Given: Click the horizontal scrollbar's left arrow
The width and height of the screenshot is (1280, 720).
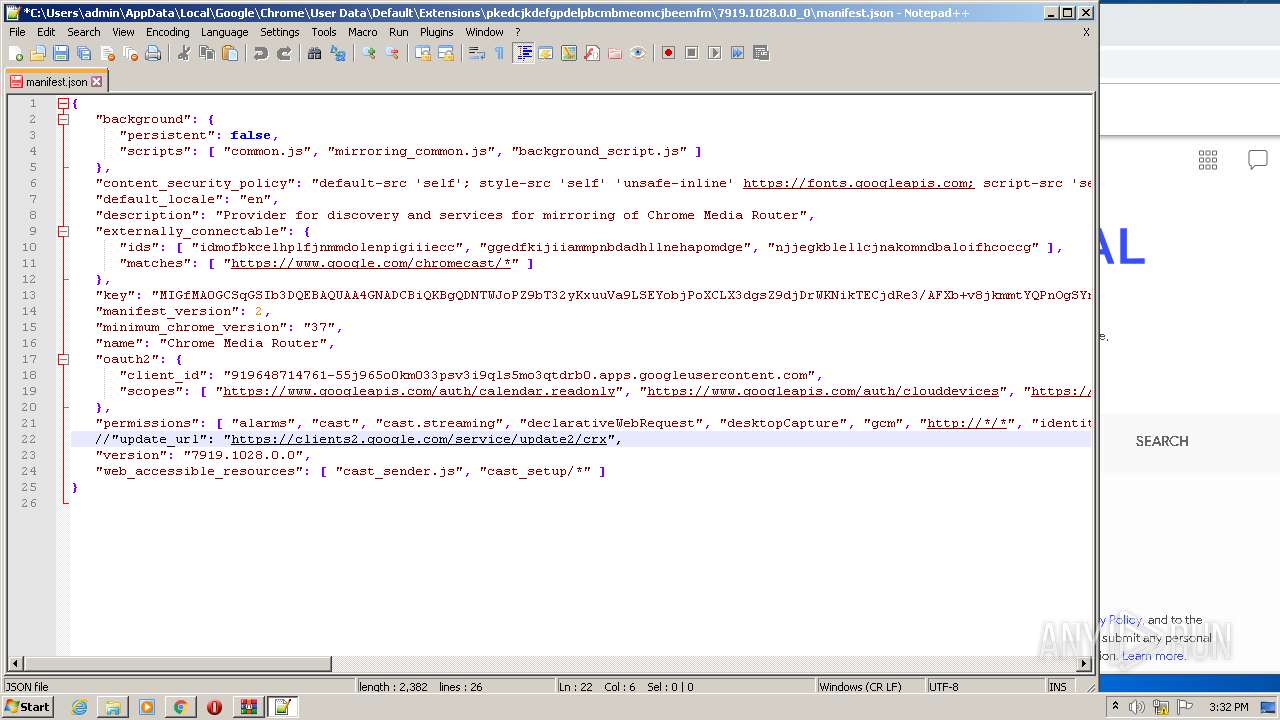Looking at the screenshot, I should point(15,663).
